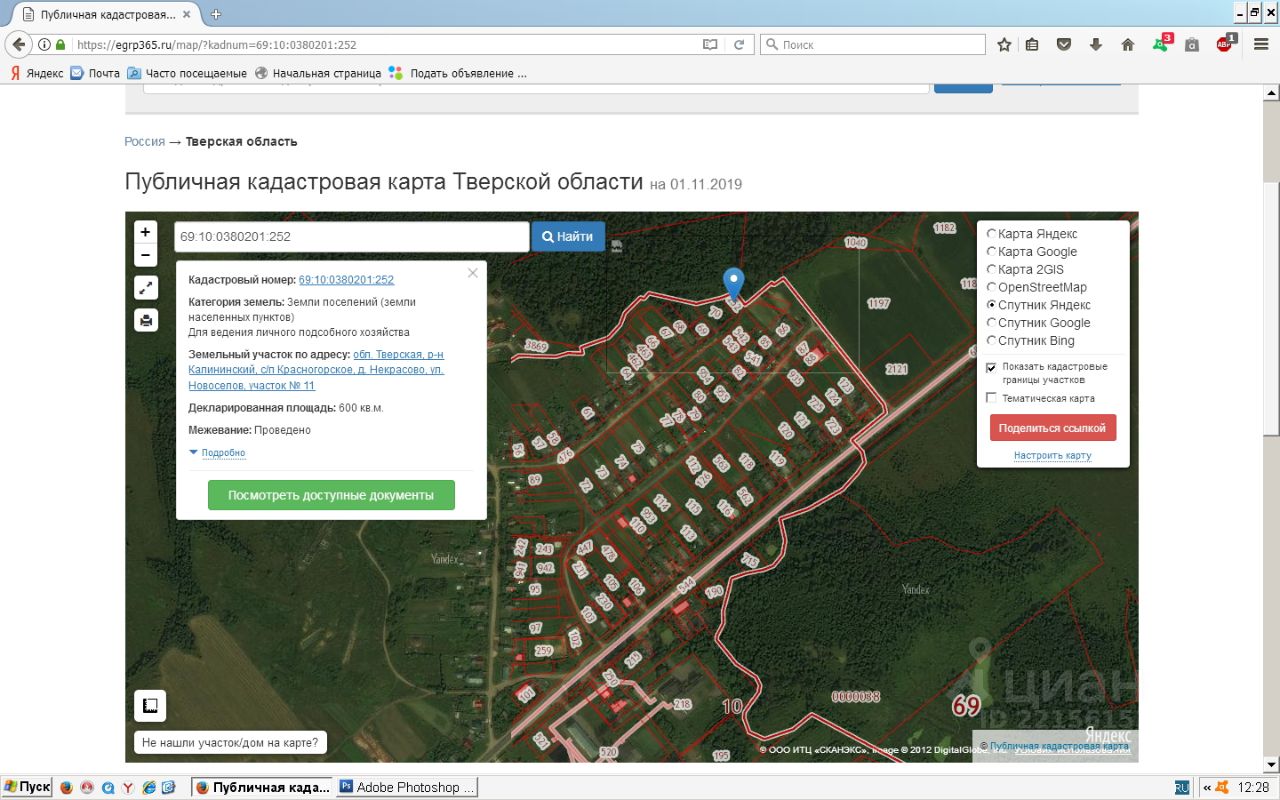Viewport: 1280px width, 800px height.
Task: Select the Спутник Яндекс radio button
Action: pos(992,305)
